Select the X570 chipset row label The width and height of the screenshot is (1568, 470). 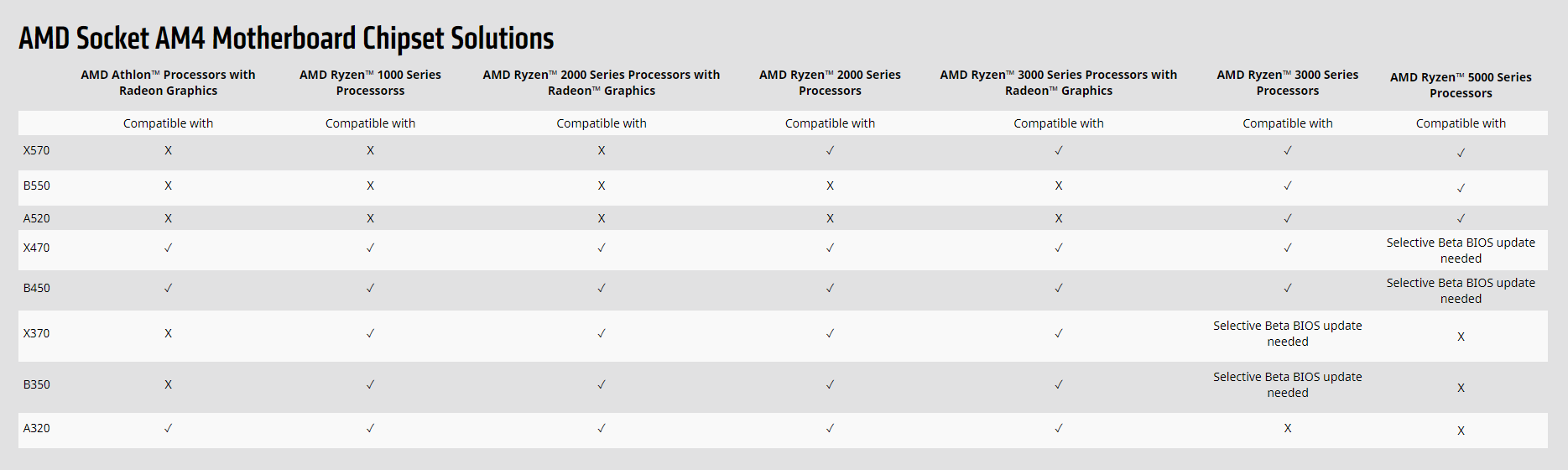(36, 150)
